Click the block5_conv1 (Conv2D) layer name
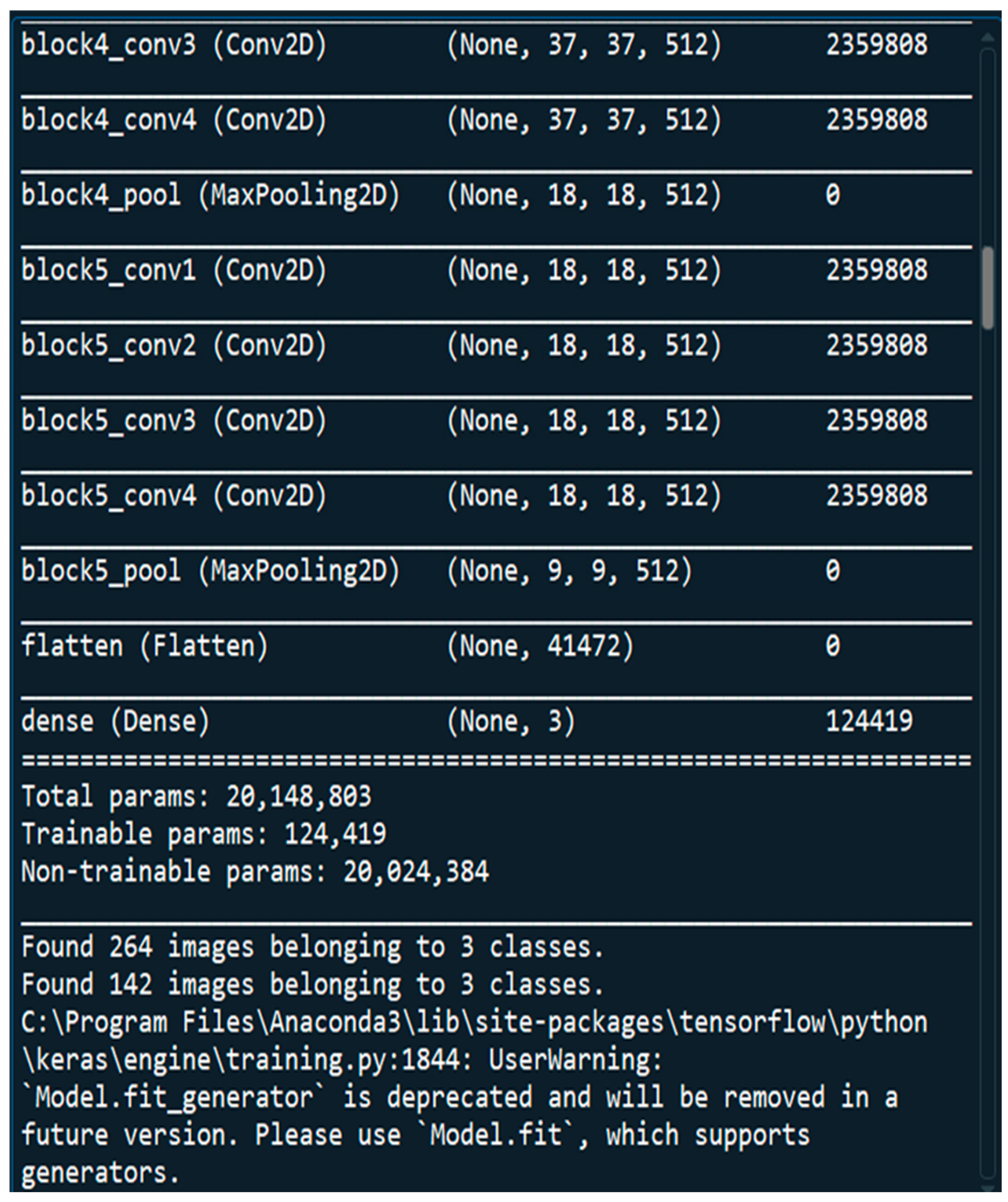 point(173,270)
